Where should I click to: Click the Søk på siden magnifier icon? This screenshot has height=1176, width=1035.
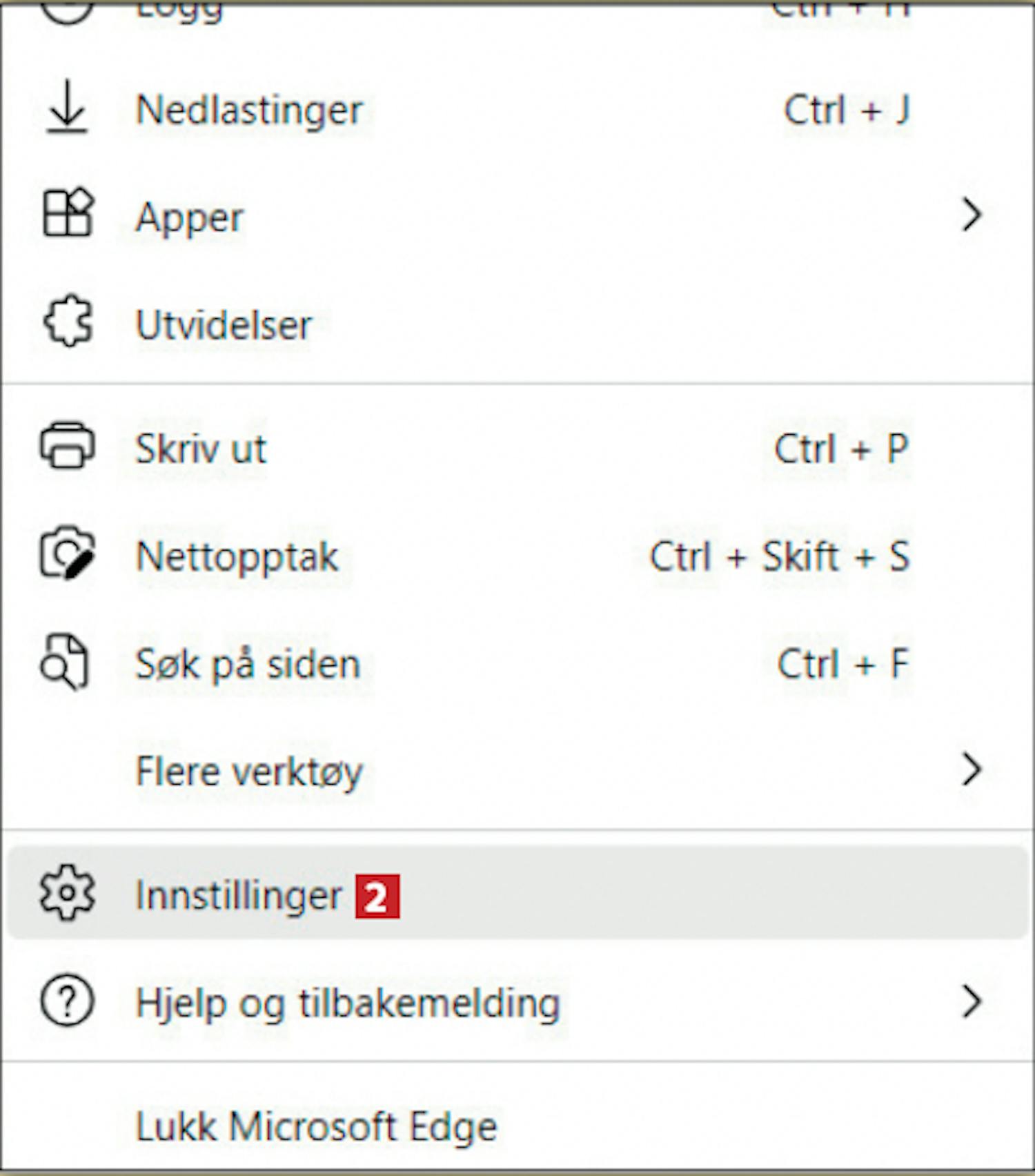[x=65, y=663]
